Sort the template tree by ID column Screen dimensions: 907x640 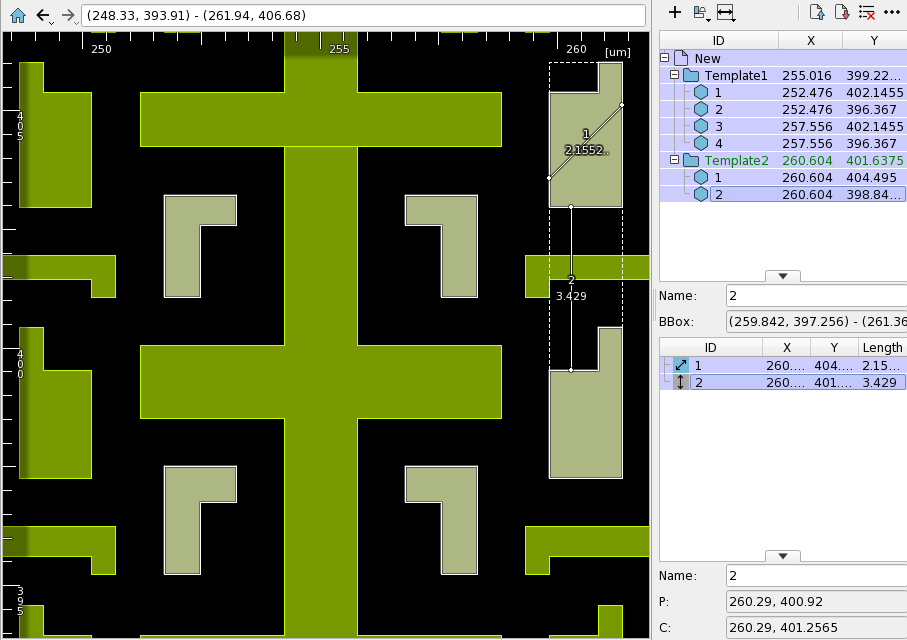tap(719, 41)
